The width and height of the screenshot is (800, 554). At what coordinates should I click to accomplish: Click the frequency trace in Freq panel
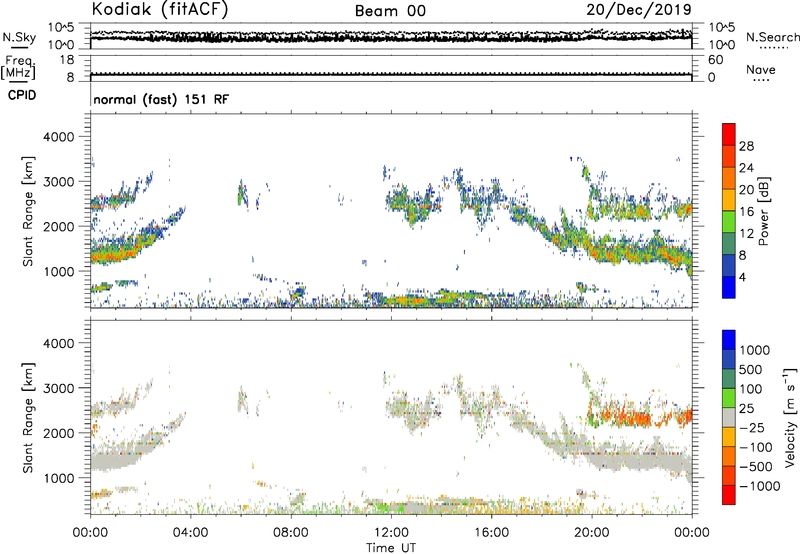391,74
